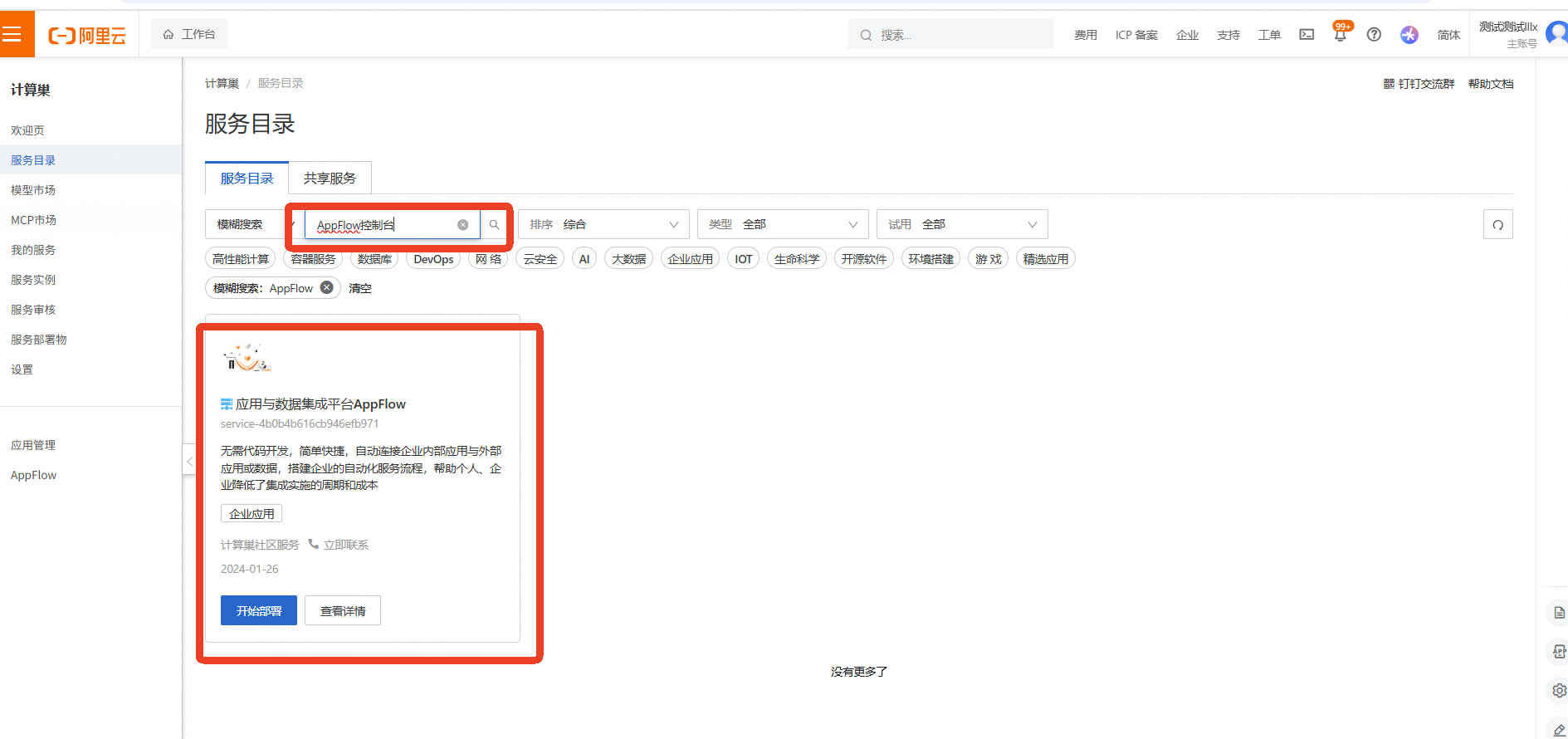1568x739 pixels.
Task: Click the 开始部署 button
Action: click(259, 610)
